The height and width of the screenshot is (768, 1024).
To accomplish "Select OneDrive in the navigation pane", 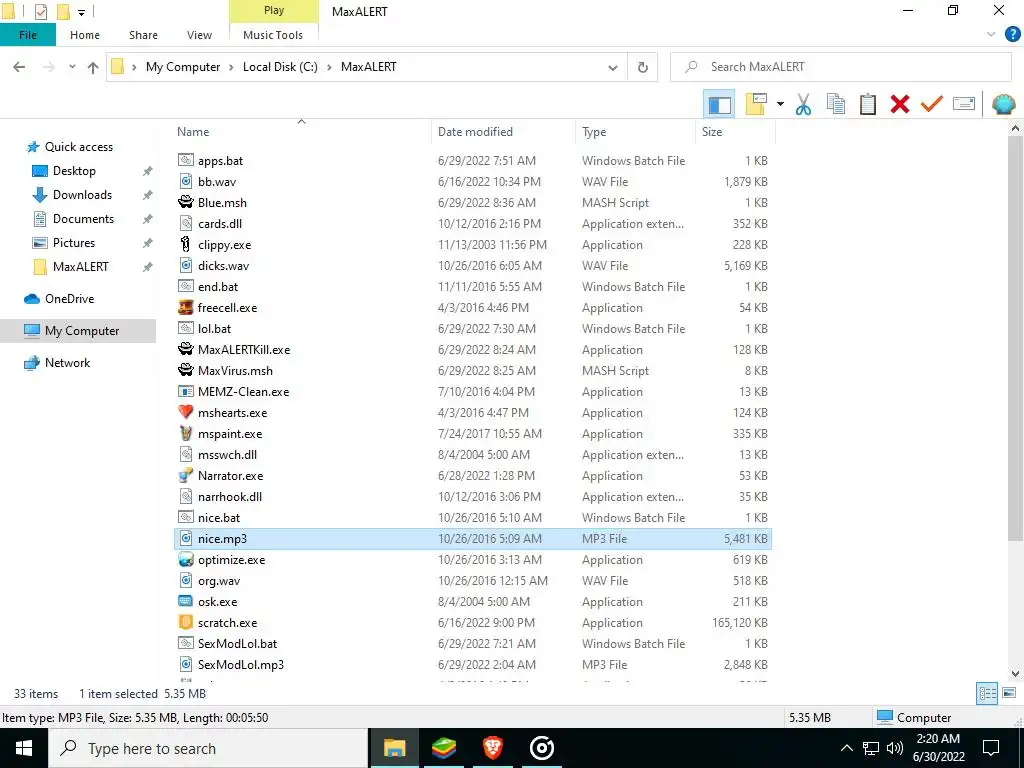I will pos(69,299).
